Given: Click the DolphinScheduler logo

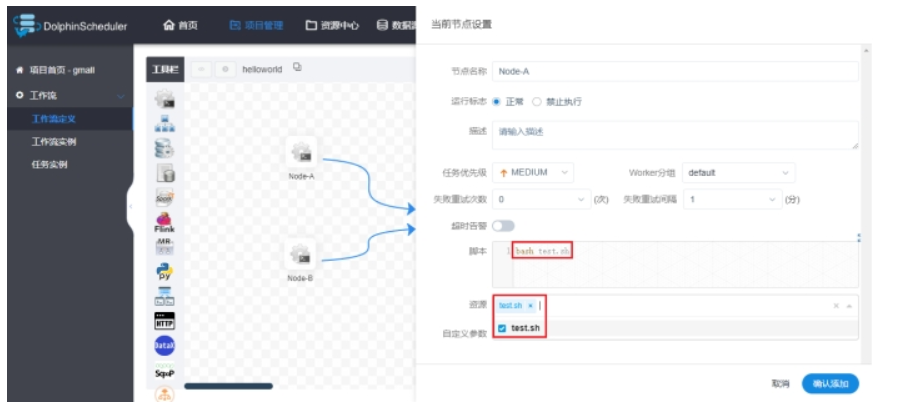Looking at the screenshot, I should (70, 26).
